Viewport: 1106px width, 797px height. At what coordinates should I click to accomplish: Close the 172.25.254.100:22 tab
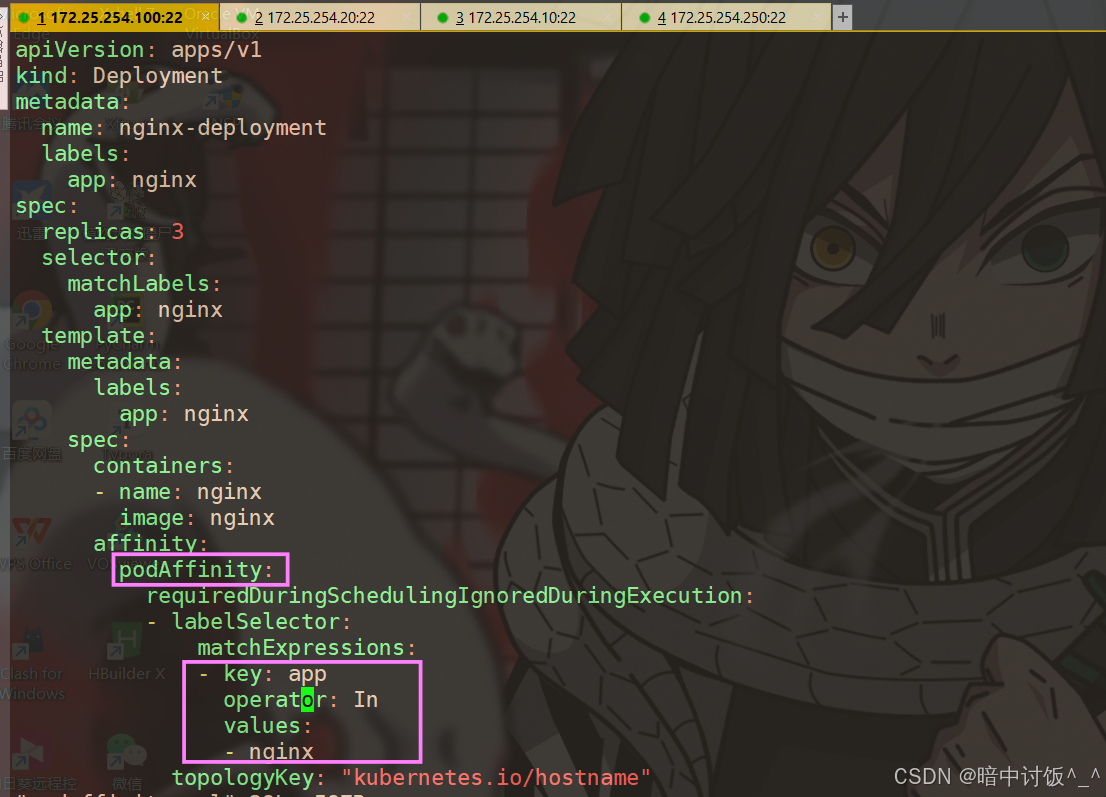205,16
